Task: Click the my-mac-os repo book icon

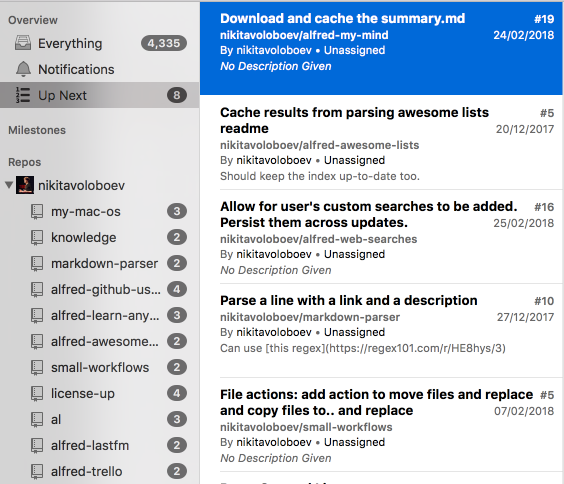Action: [x=37, y=211]
